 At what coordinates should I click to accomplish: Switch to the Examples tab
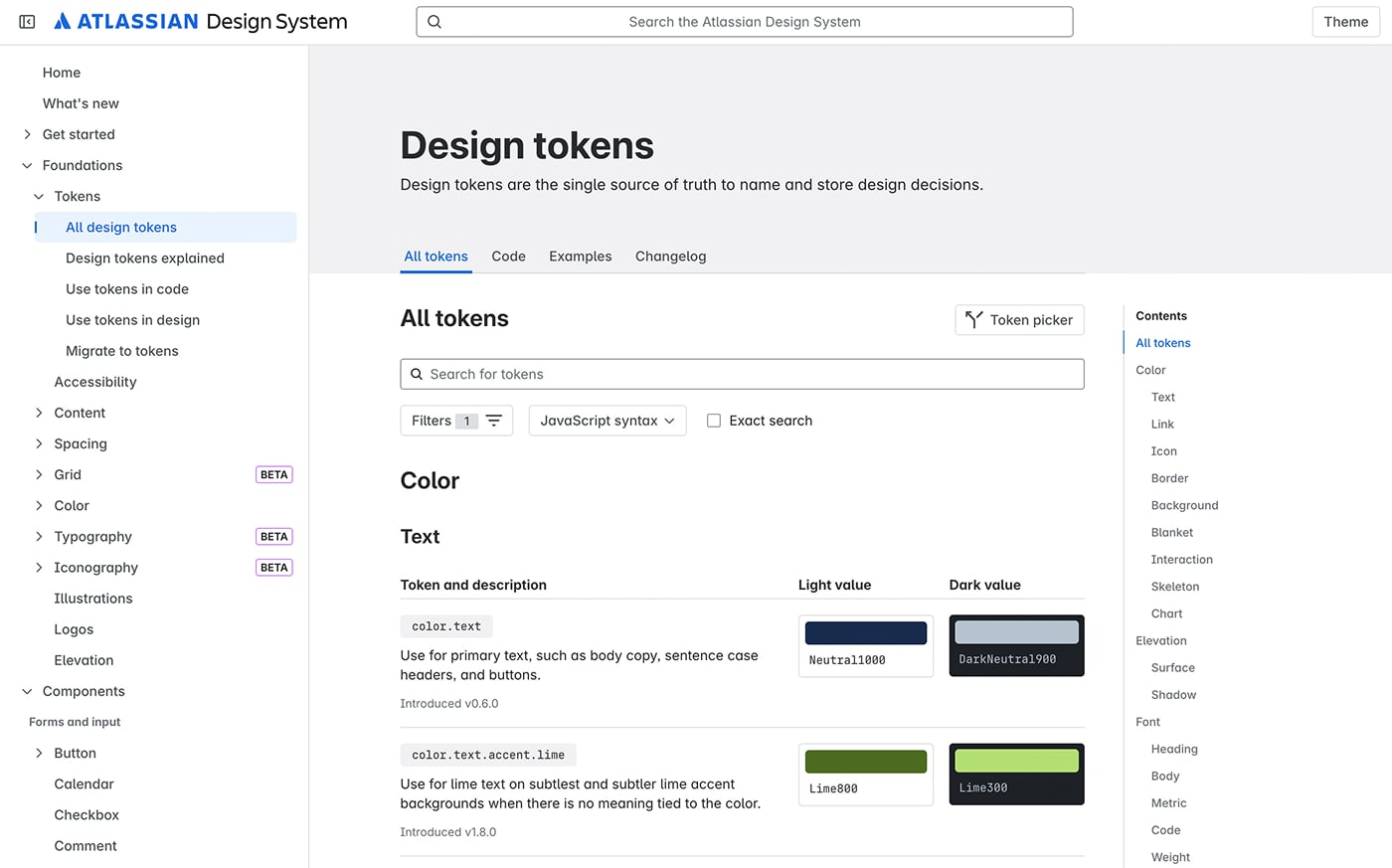[580, 256]
